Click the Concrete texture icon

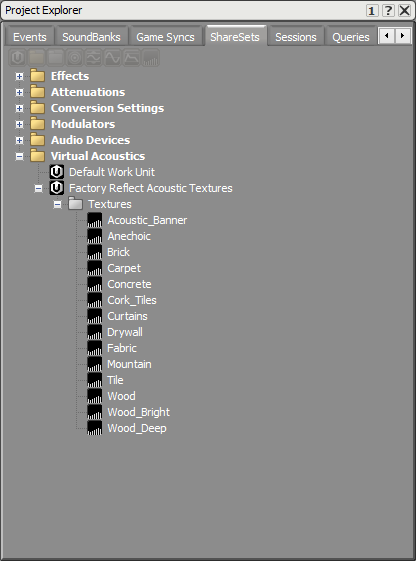click(x=95, y=284)
